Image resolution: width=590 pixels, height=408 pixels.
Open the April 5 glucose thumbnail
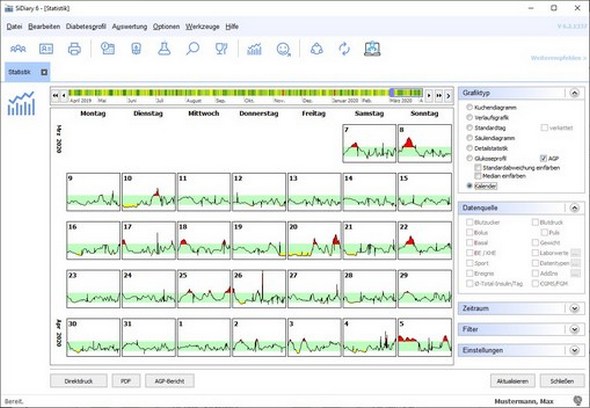click(x=425, y=338)
